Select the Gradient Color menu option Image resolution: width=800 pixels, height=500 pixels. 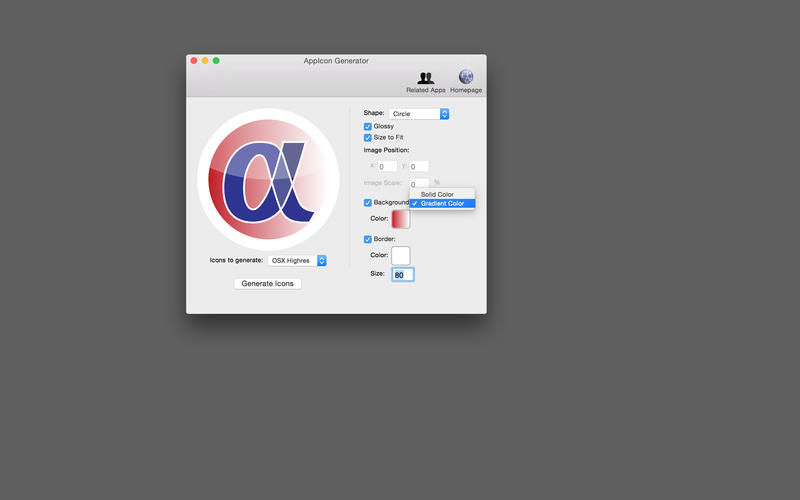442,203
